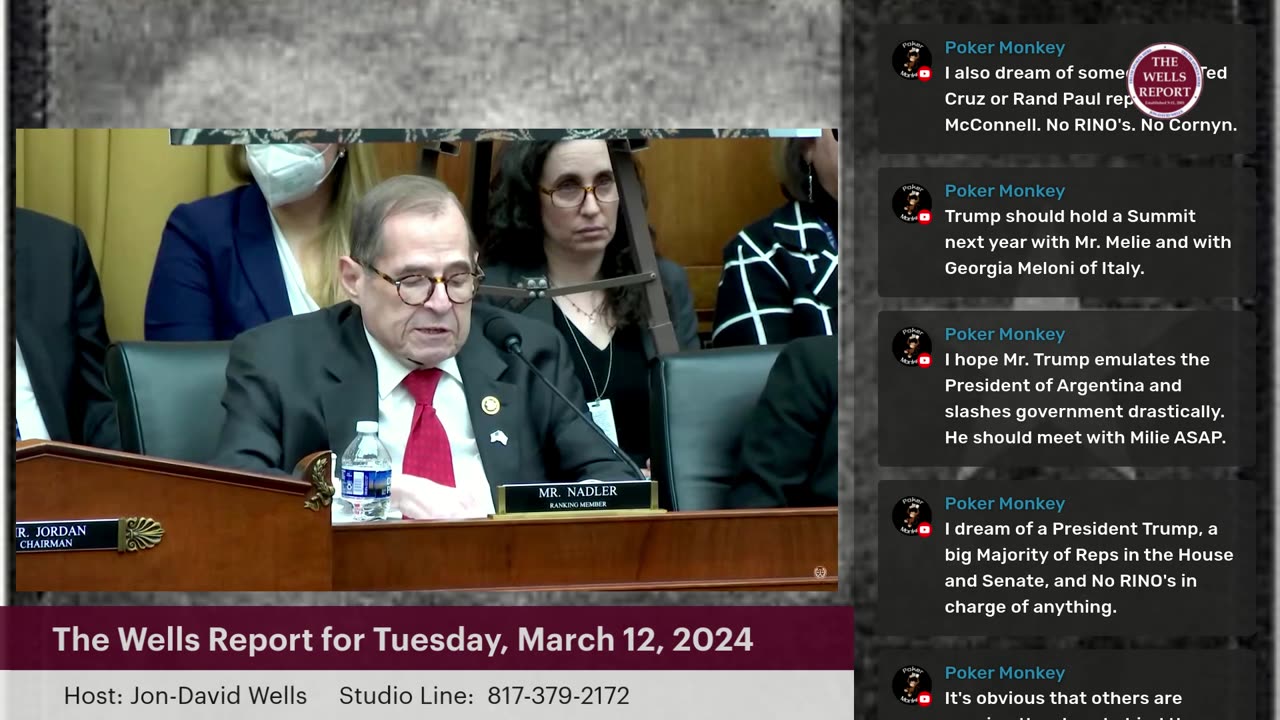Click Poker Monkey avatar beside the Argentina message
The height and width of the screenshot is (720, 1280).
pos(912,347)
